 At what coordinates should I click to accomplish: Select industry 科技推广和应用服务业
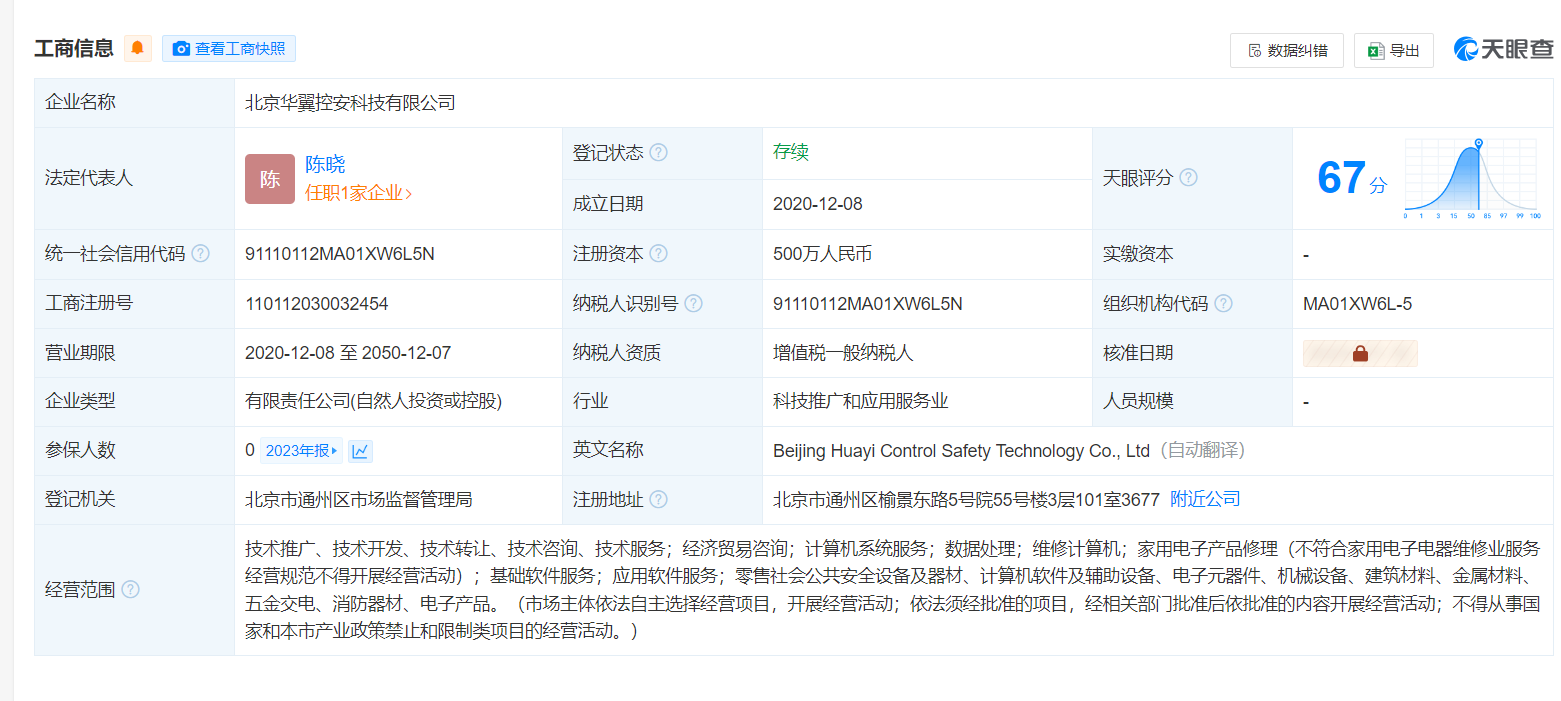tap(861, 402)
